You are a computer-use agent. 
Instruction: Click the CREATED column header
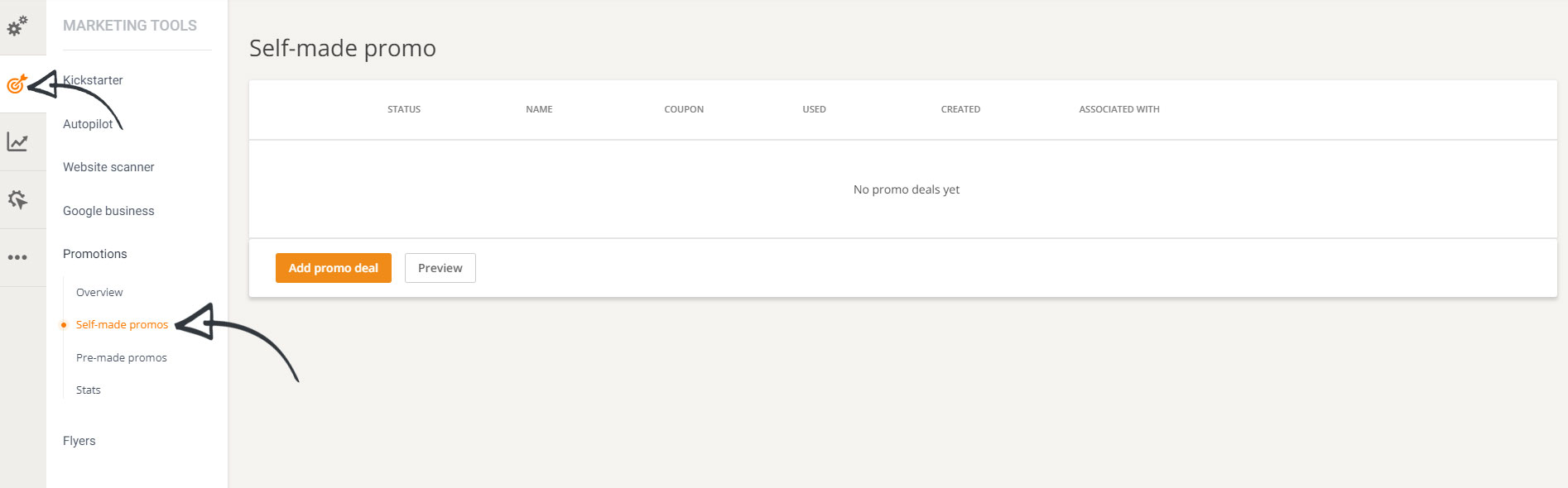(x=960, y=109)
